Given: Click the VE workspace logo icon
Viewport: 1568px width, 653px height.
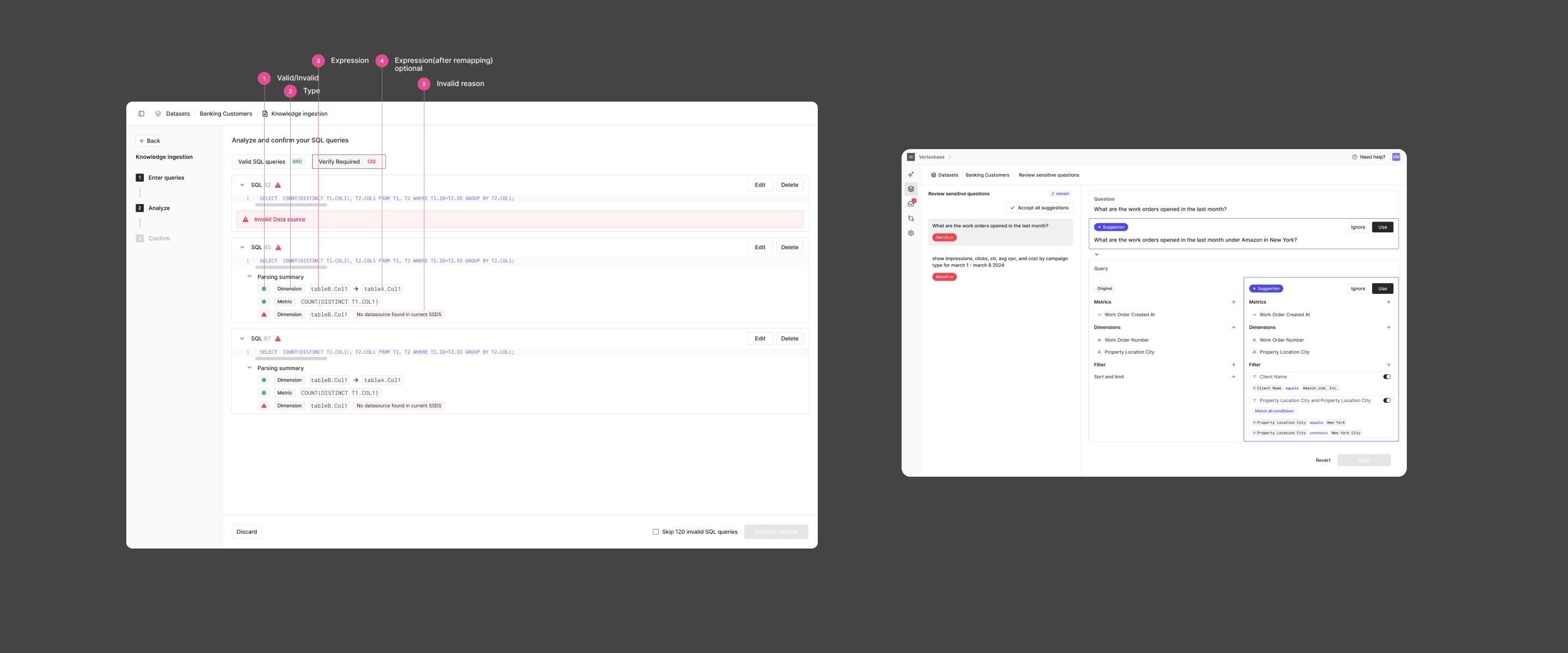Looking at the screenshot, I should 911,157.
